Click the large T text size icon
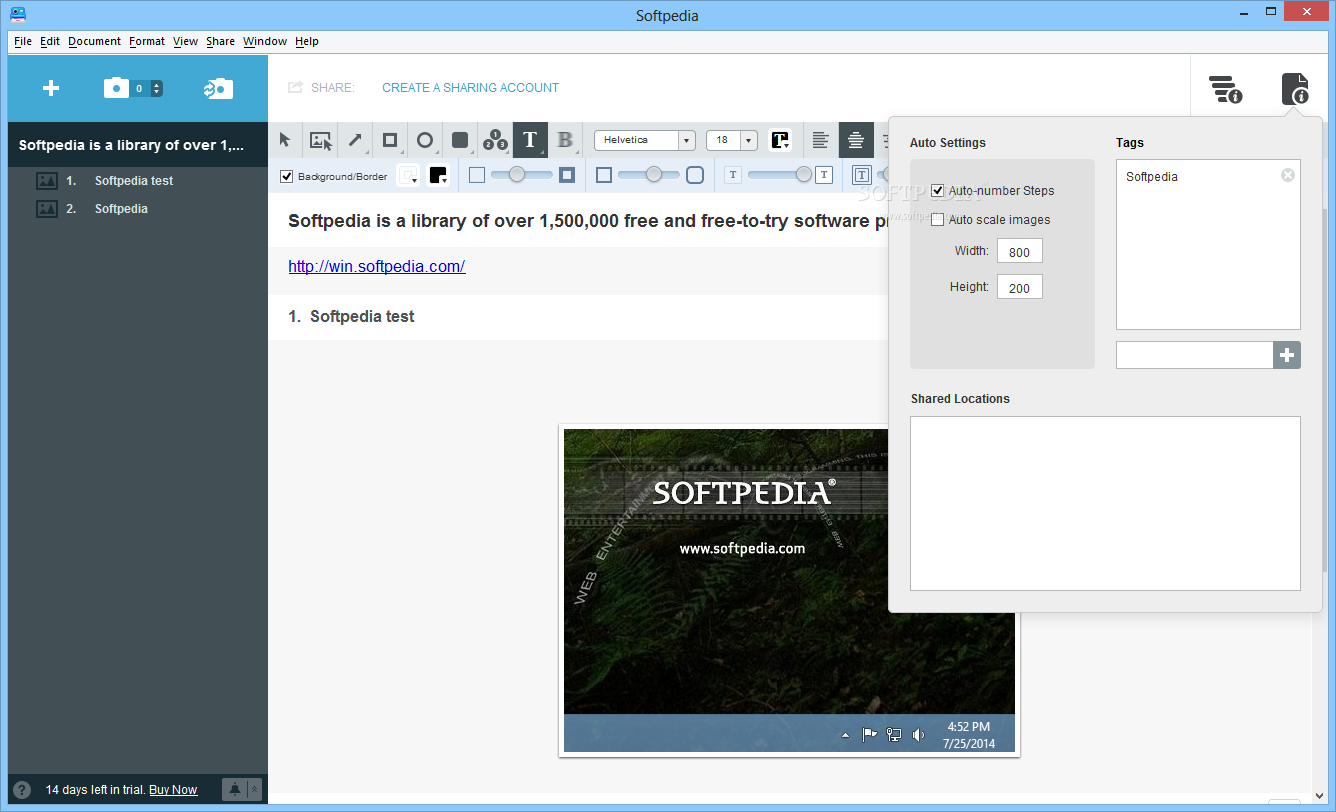 [x=824, y=175]
